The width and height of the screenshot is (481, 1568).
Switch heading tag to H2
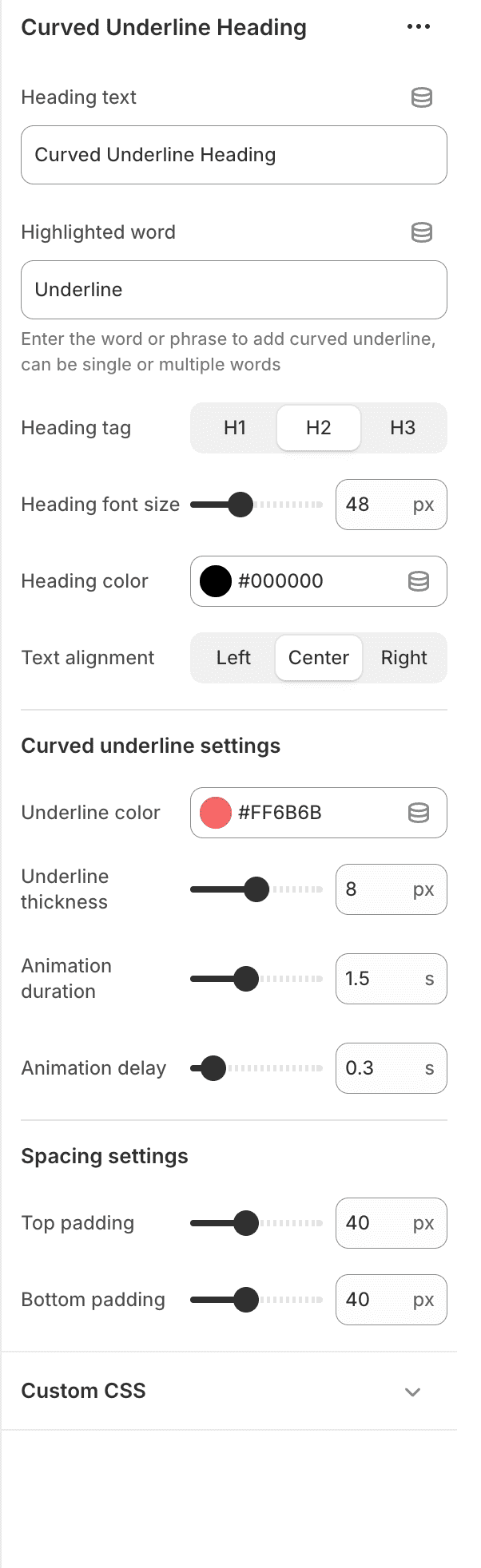point(318,428)
